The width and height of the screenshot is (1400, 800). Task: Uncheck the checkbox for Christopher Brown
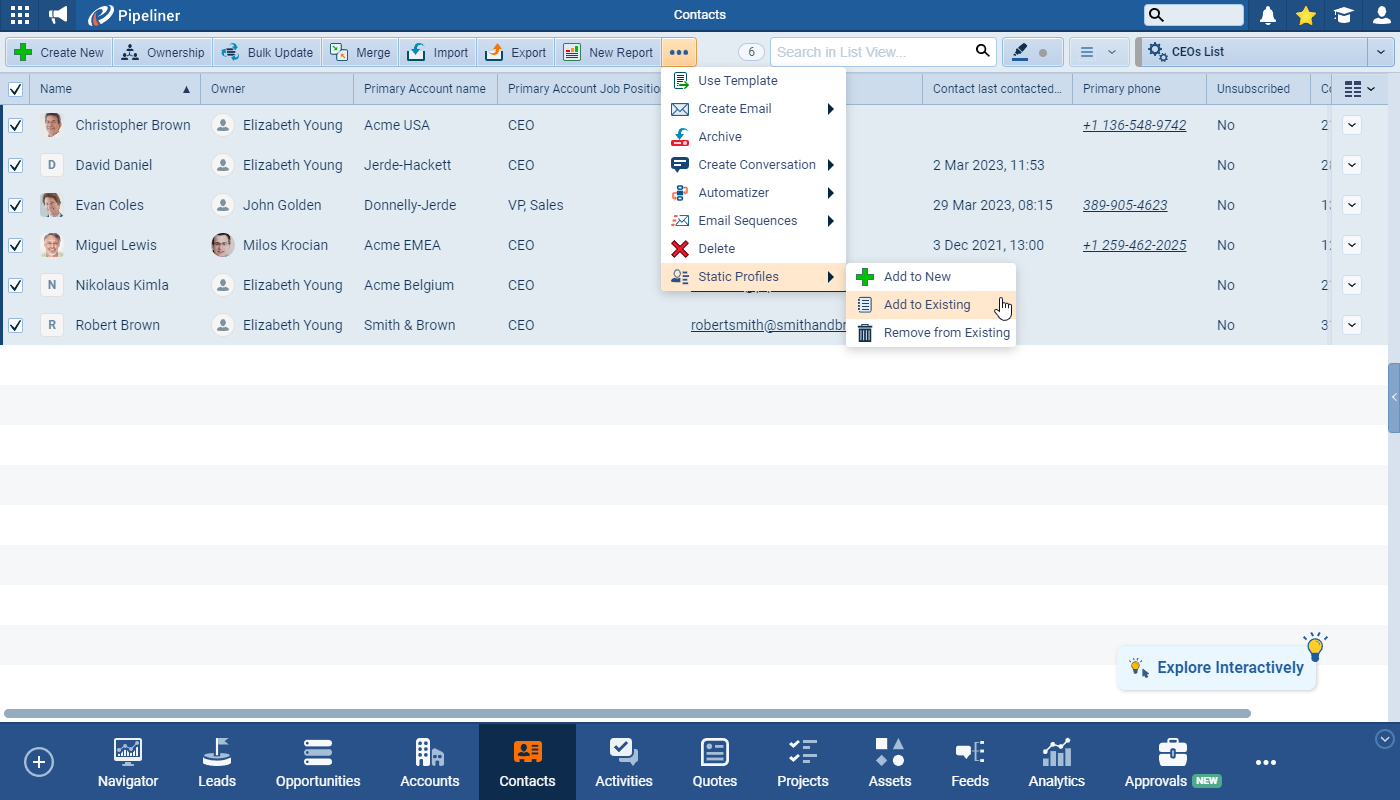point(16,125)
